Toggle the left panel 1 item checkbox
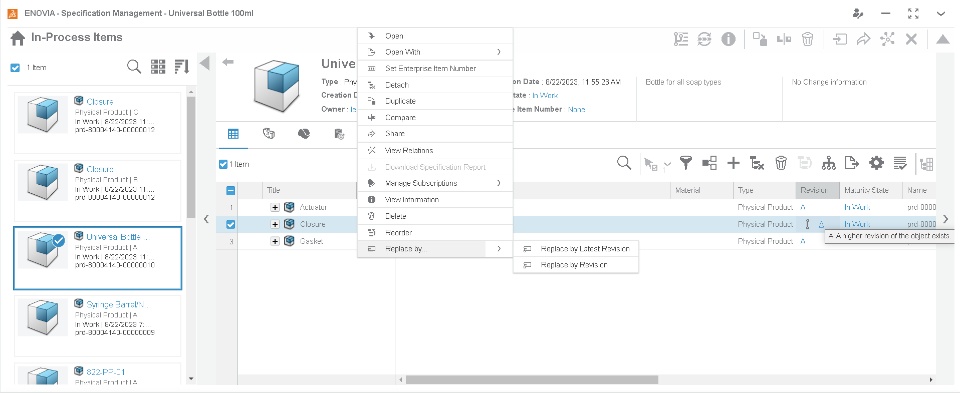 click(15, 68)
